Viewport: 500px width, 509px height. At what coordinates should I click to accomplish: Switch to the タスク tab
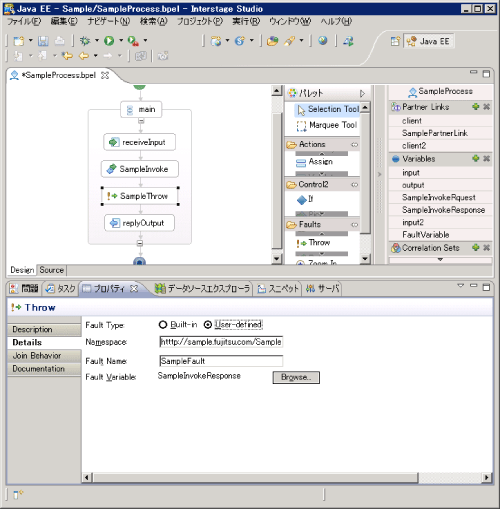point(60,289)
